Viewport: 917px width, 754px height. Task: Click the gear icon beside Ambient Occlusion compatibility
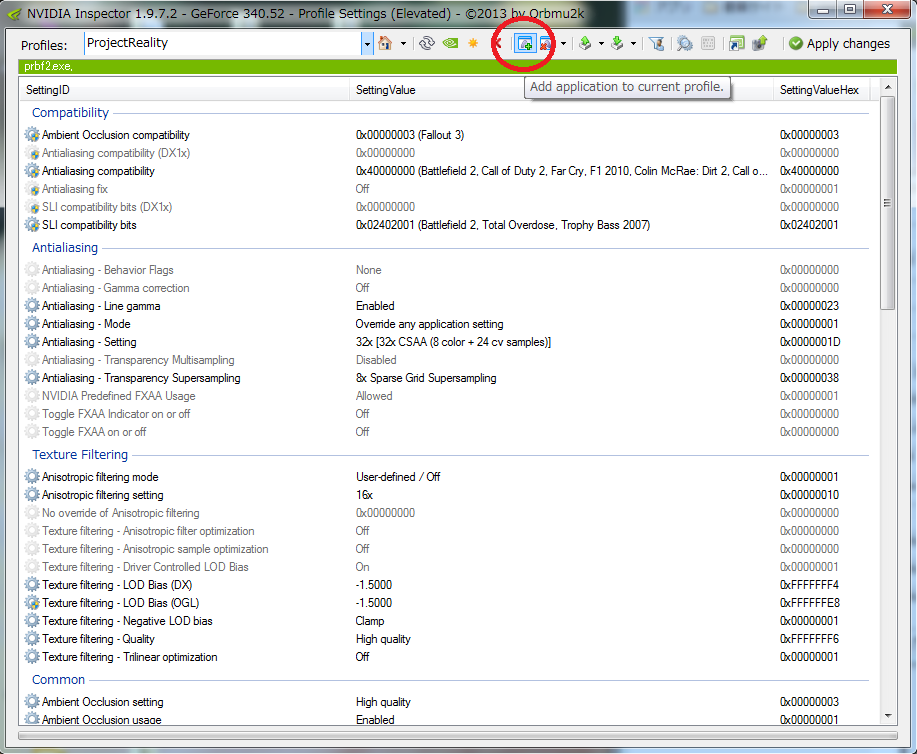pyautogui.click(x=32, y=135)
